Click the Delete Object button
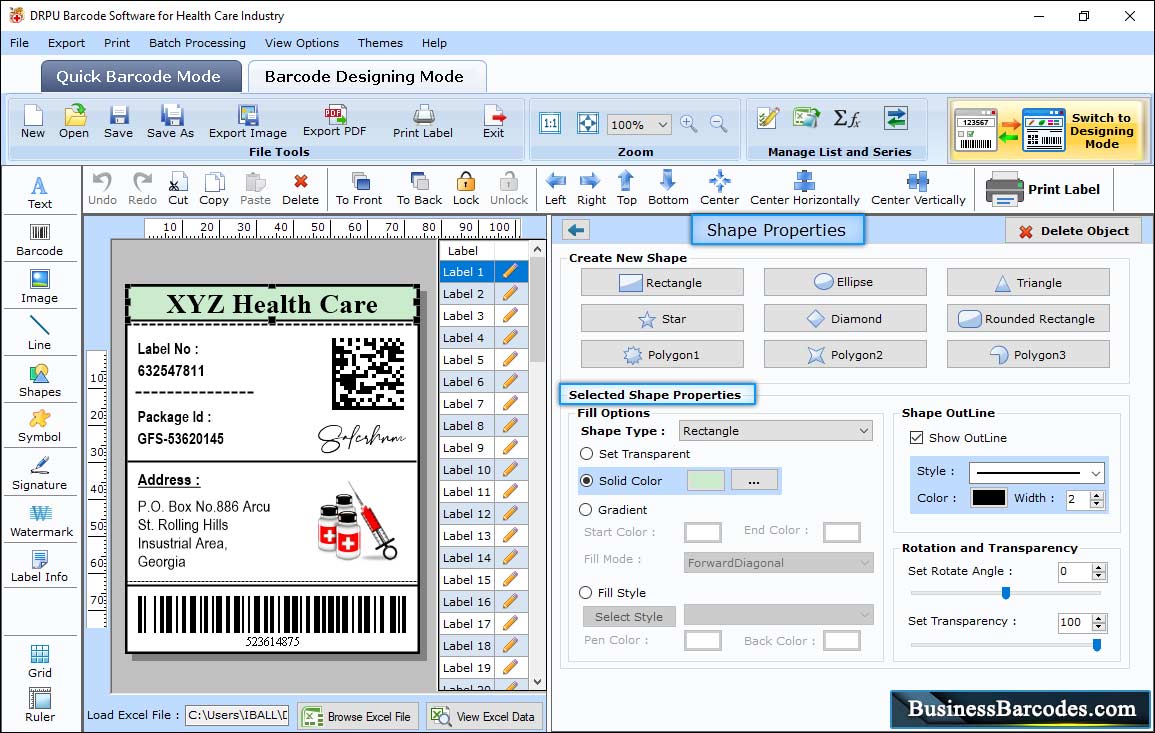1155x733 pixels. [1073, 231]
